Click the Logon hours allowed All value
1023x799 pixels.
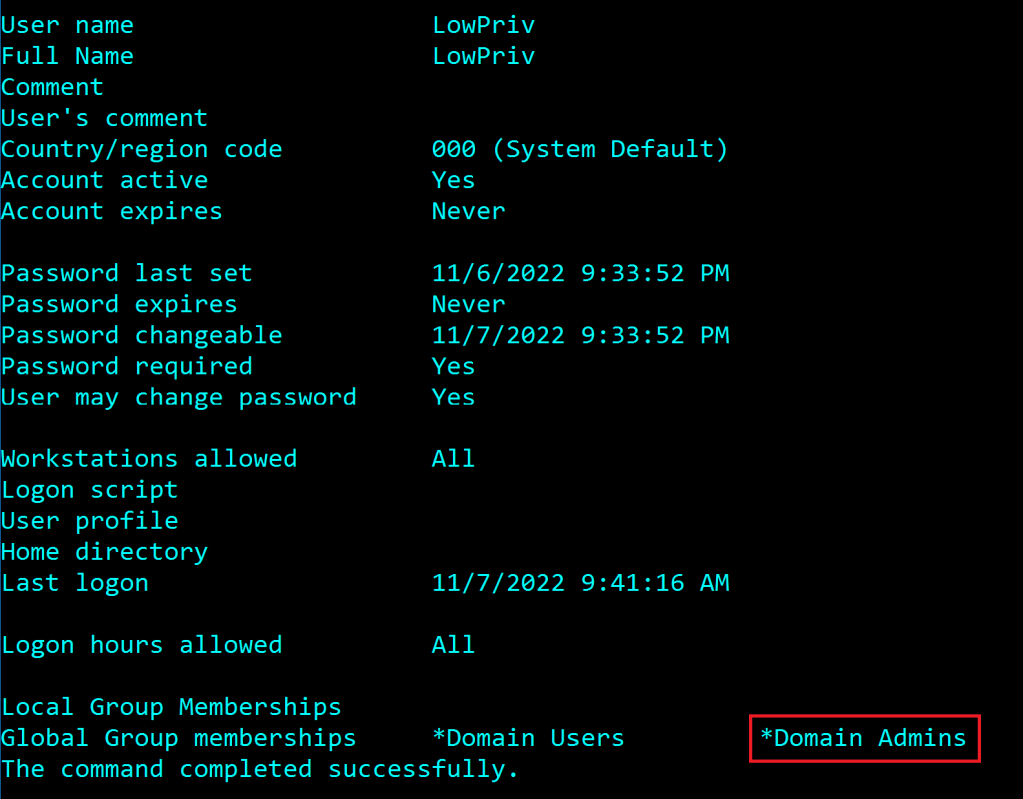(453, 645)
